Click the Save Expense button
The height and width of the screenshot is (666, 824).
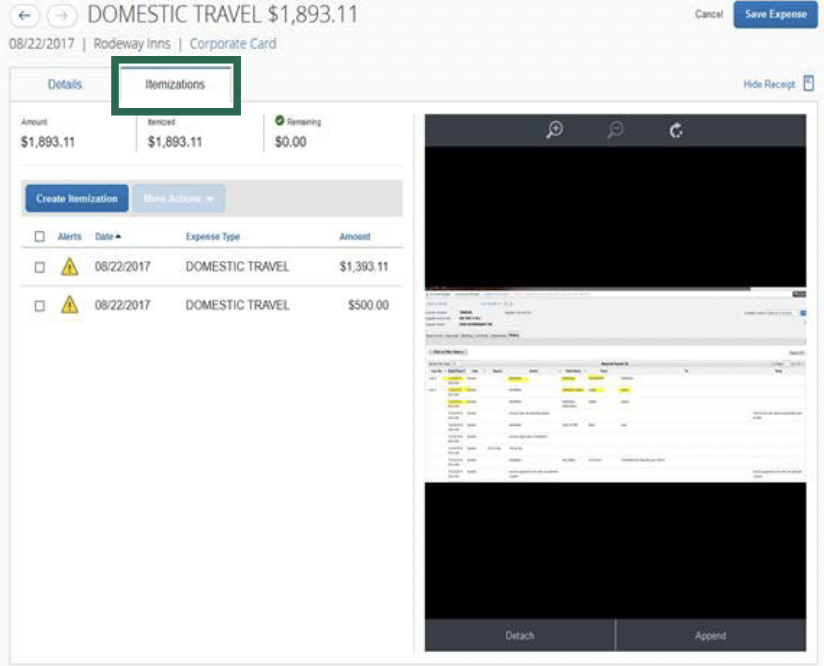click(775, 15)
